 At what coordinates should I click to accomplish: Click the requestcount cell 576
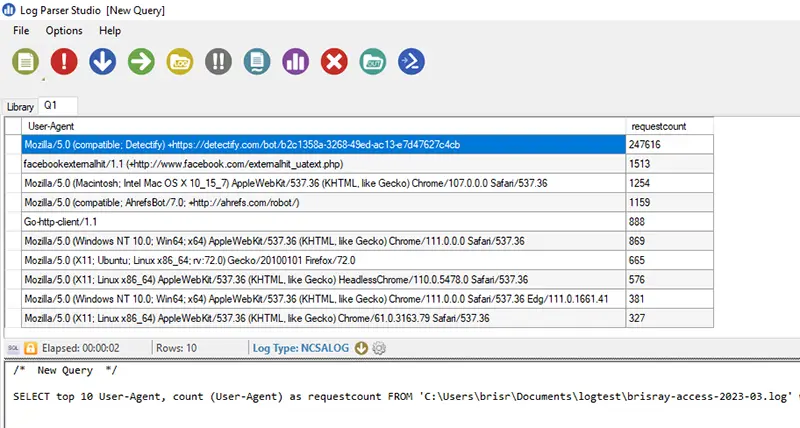click(x=669, y=280)
